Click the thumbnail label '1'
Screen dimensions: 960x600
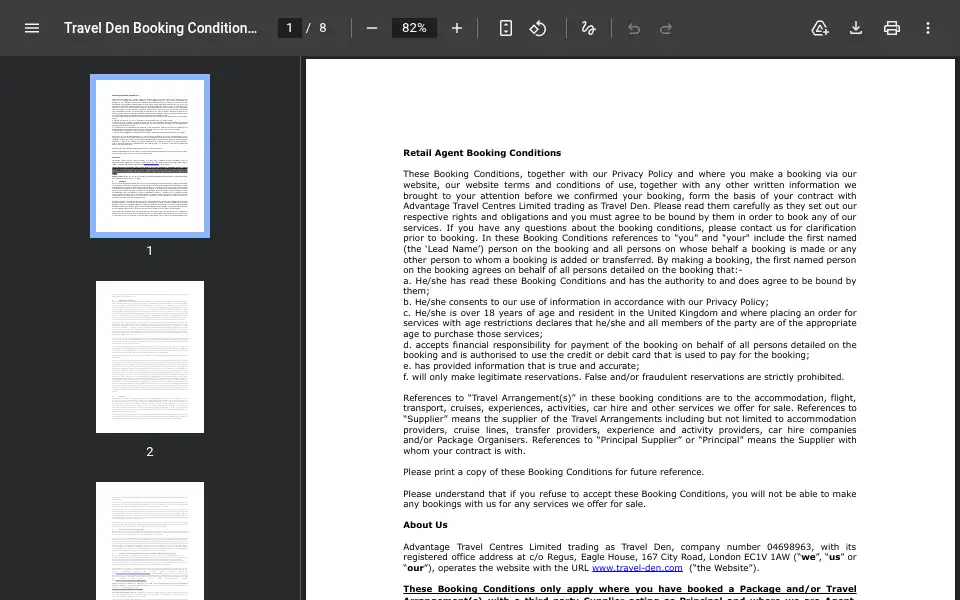149,251
